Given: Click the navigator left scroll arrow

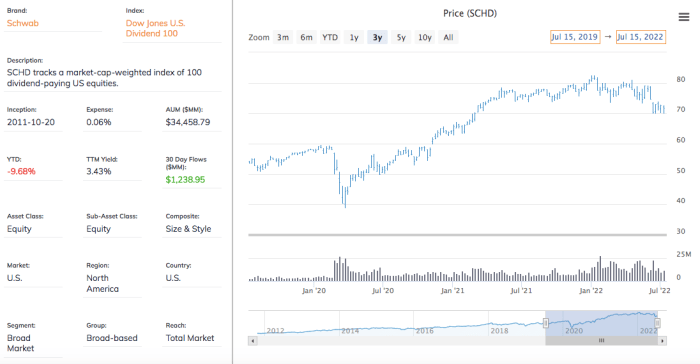Looking at the screenshot, I should pyautogui.click(x=253, y=341).
